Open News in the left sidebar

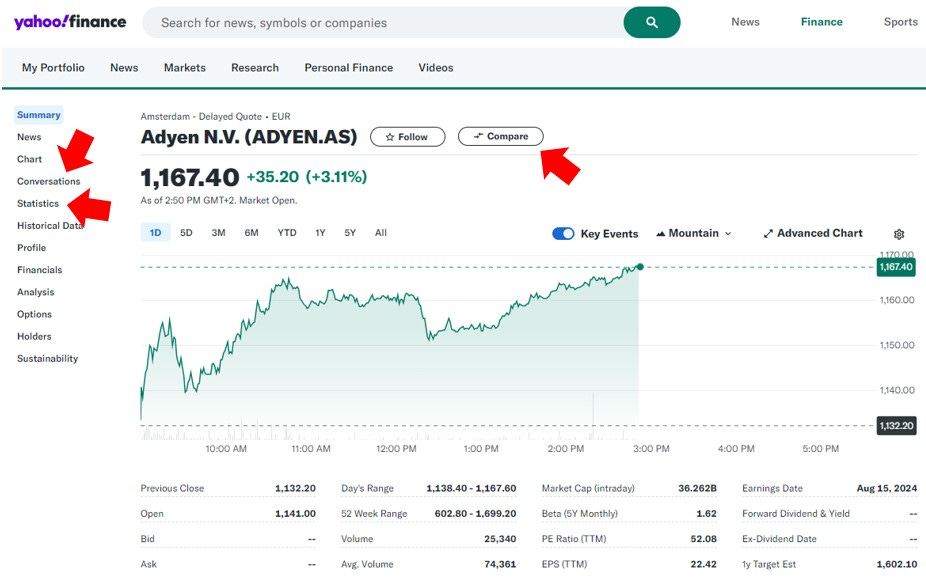[29, 137]
